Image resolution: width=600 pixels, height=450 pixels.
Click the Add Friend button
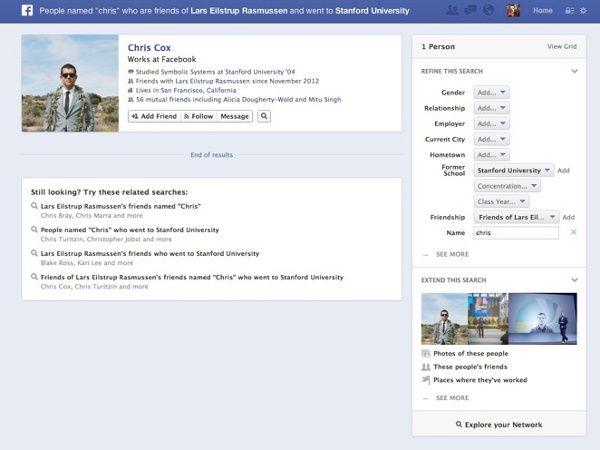click(x=153, y=116)
